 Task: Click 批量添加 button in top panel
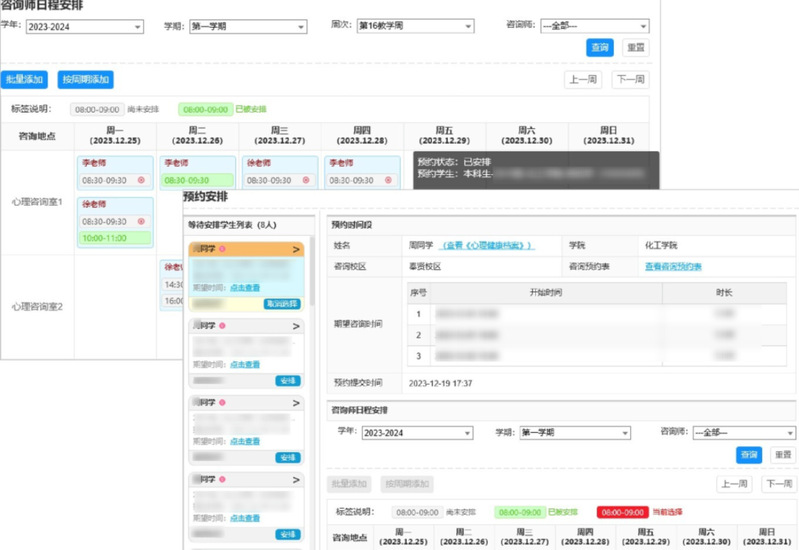pyautogui.click(x=24, y=79)
